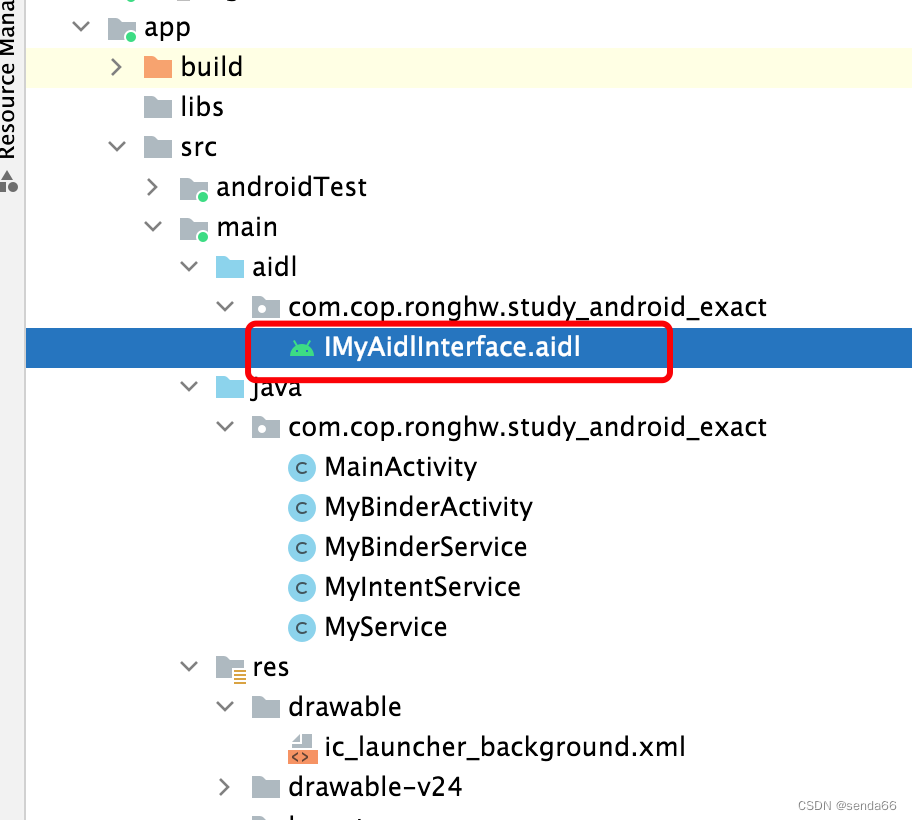Expand the androidTest folder
912x820 pixels.
tap(152, 187)
